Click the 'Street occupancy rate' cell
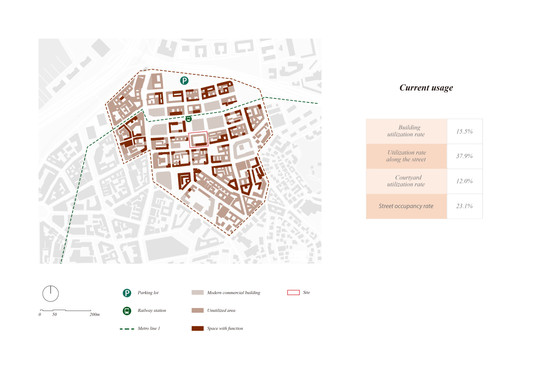Screen dimensions: 540x382 coord(406,206)
